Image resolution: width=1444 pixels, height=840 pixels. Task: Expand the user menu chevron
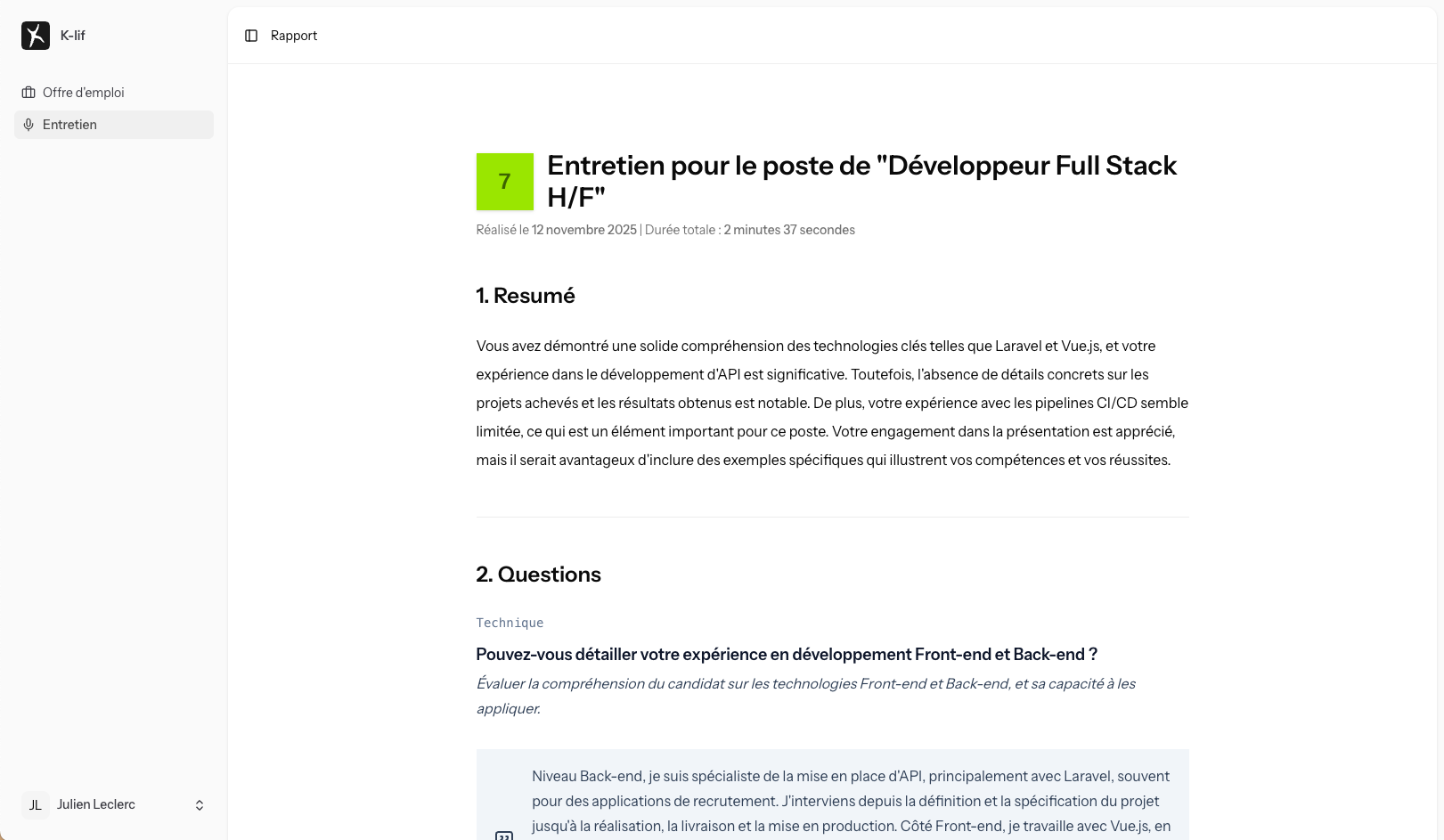point(200,805)
